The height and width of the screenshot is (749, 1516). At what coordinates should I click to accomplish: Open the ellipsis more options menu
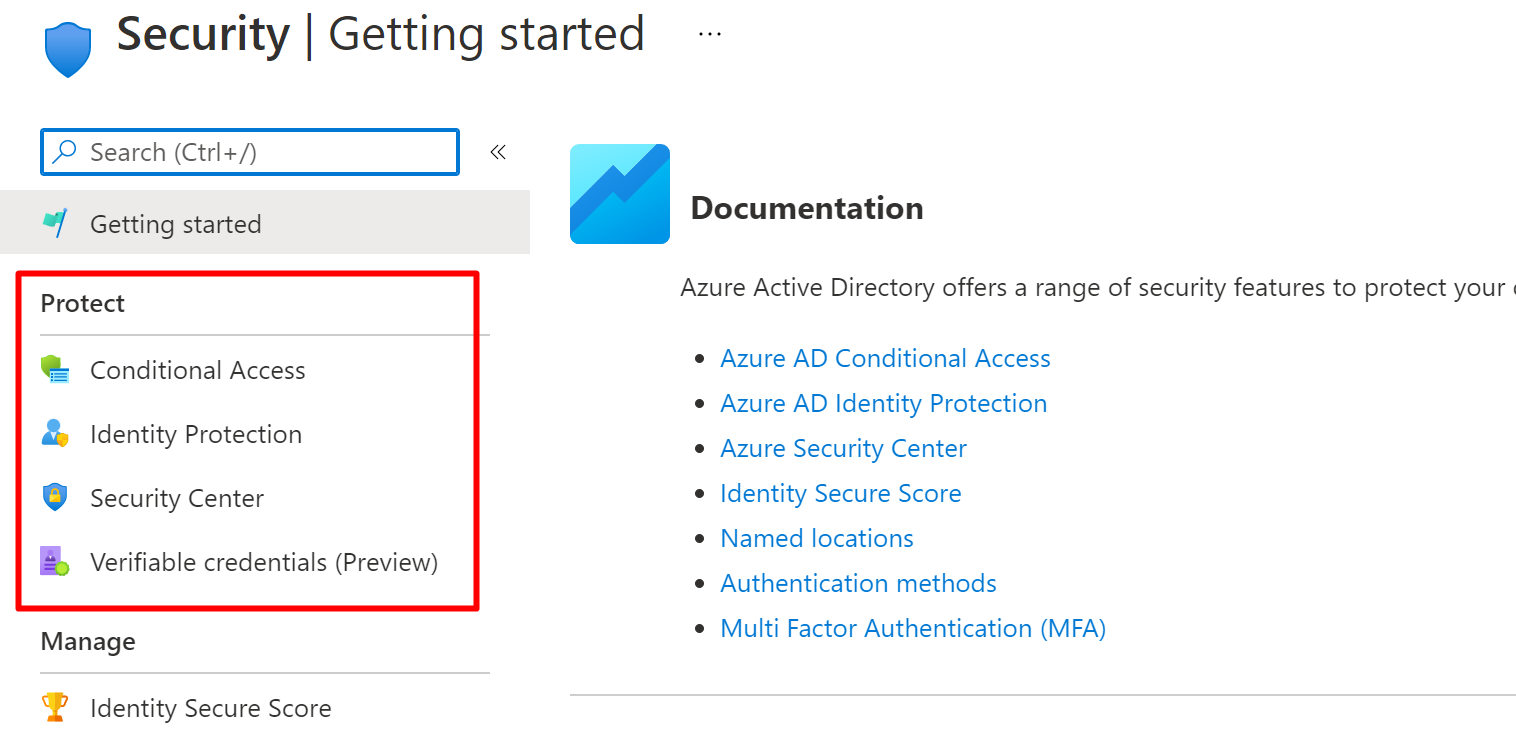click(x=710, y=34)
